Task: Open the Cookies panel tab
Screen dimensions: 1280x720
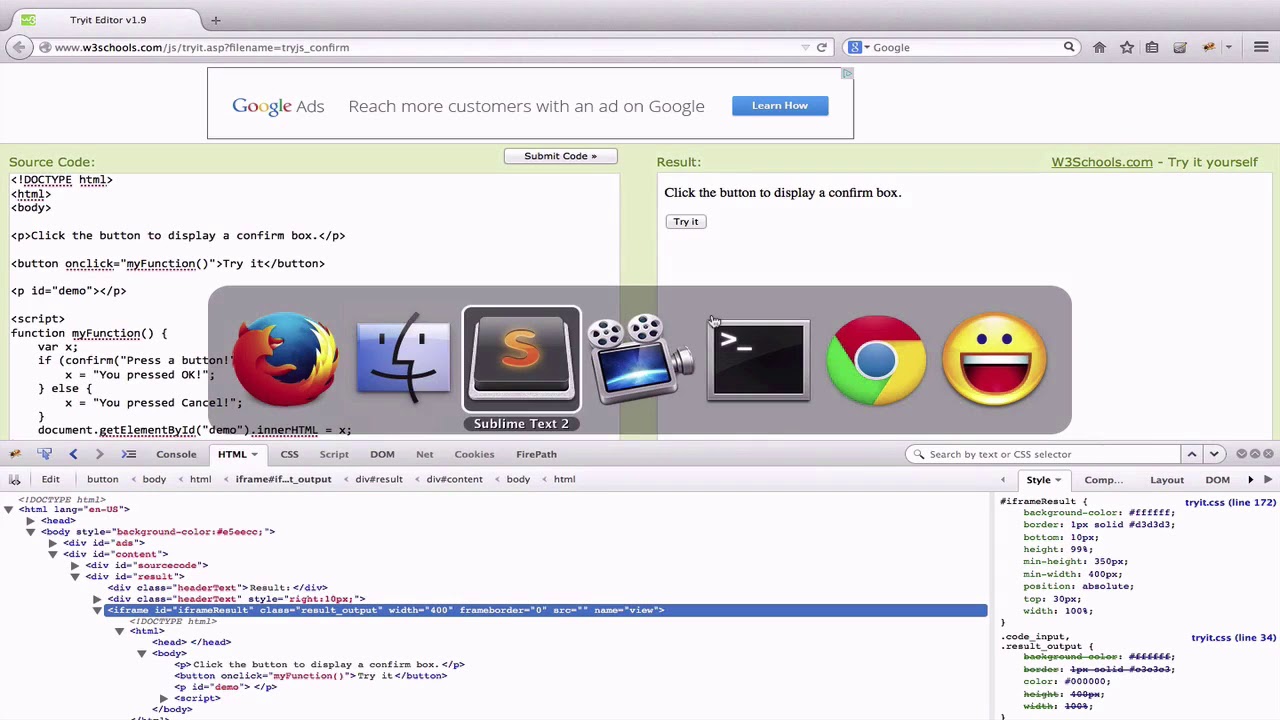Action: 474,454
